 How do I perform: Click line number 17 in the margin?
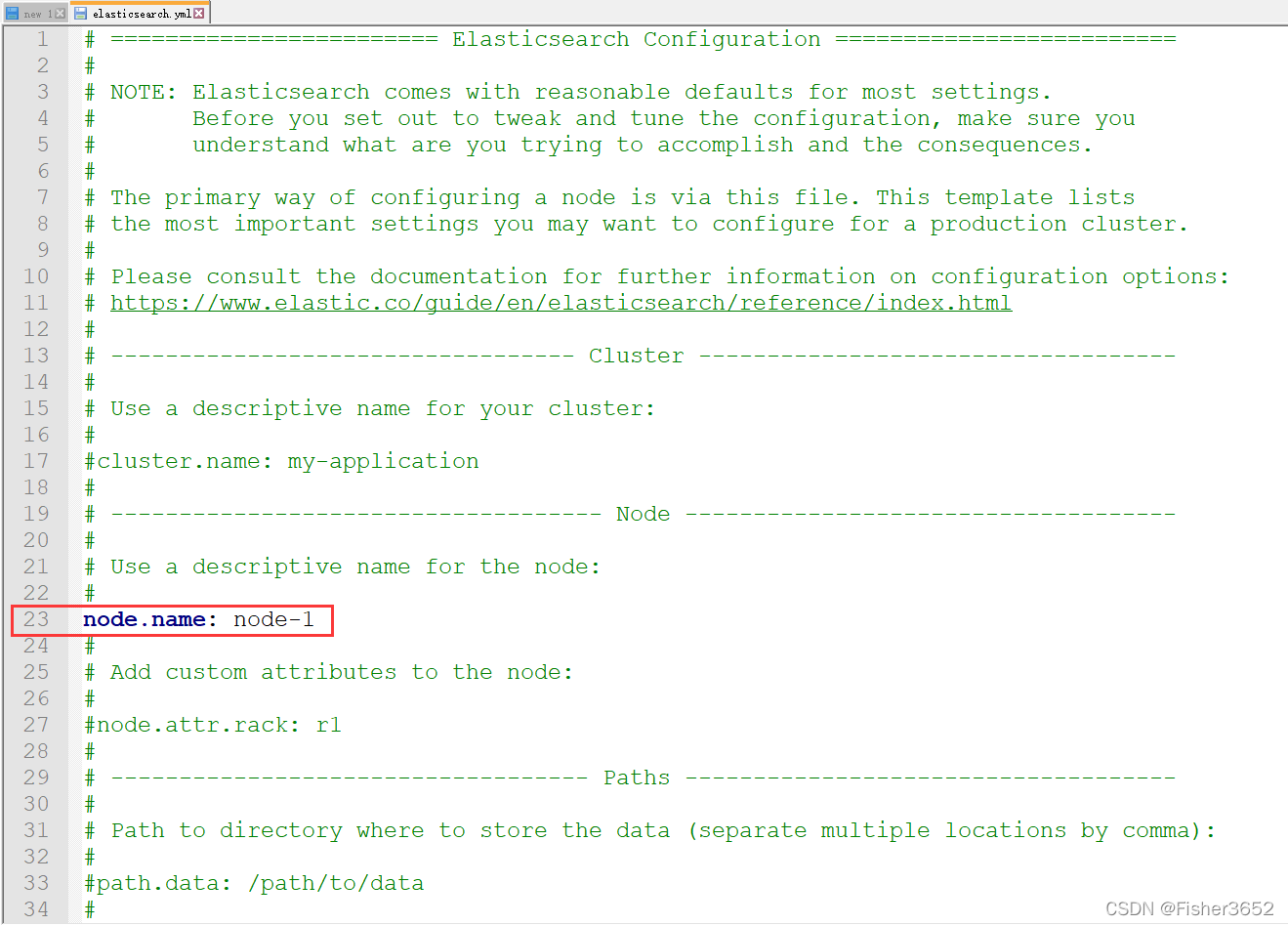[36, 461]
